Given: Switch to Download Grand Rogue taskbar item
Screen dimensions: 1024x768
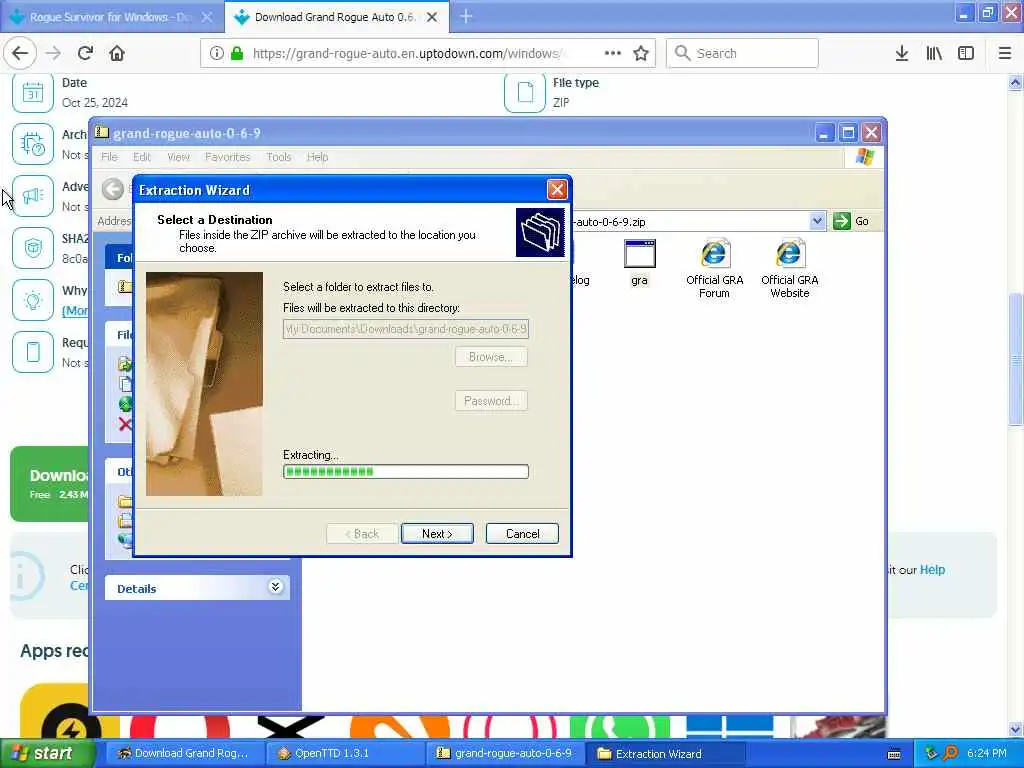Looking at the screenshot, I should [x=184, y=753].
